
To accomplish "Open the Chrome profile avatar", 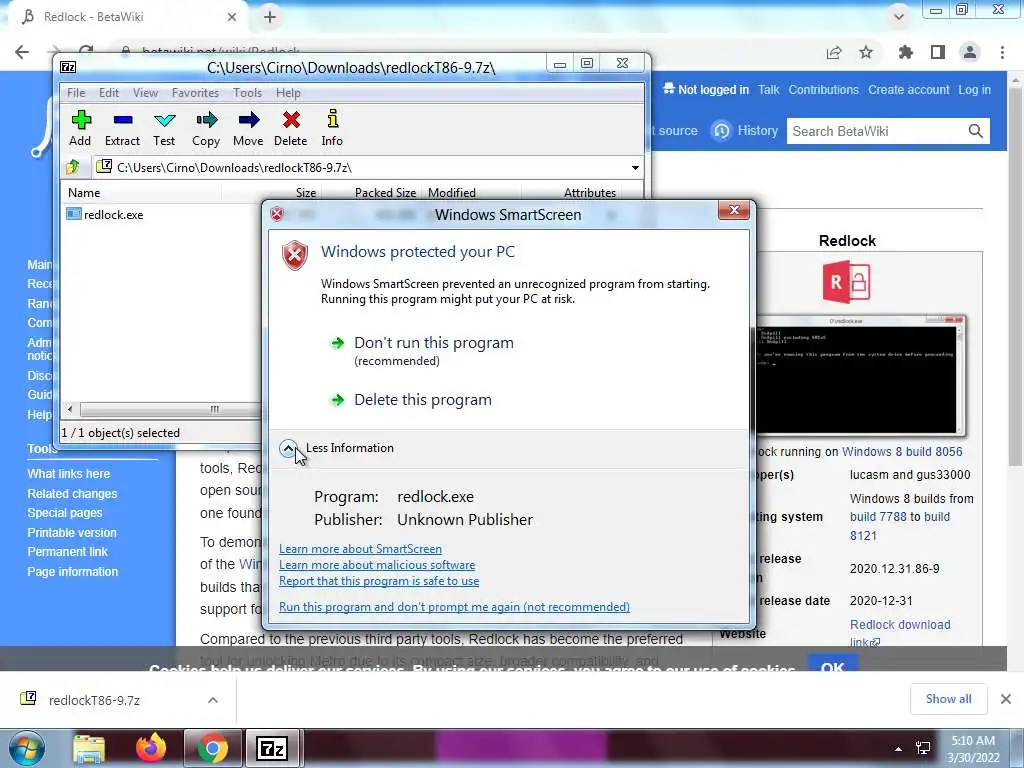I will [970, 52].
